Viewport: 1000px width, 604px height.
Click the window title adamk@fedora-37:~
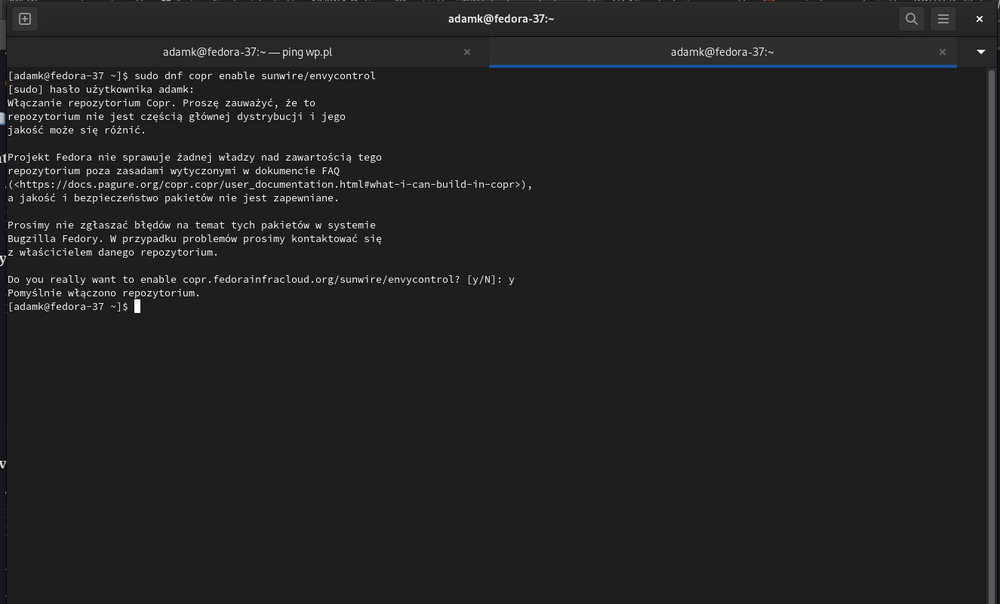click(500, 19)
